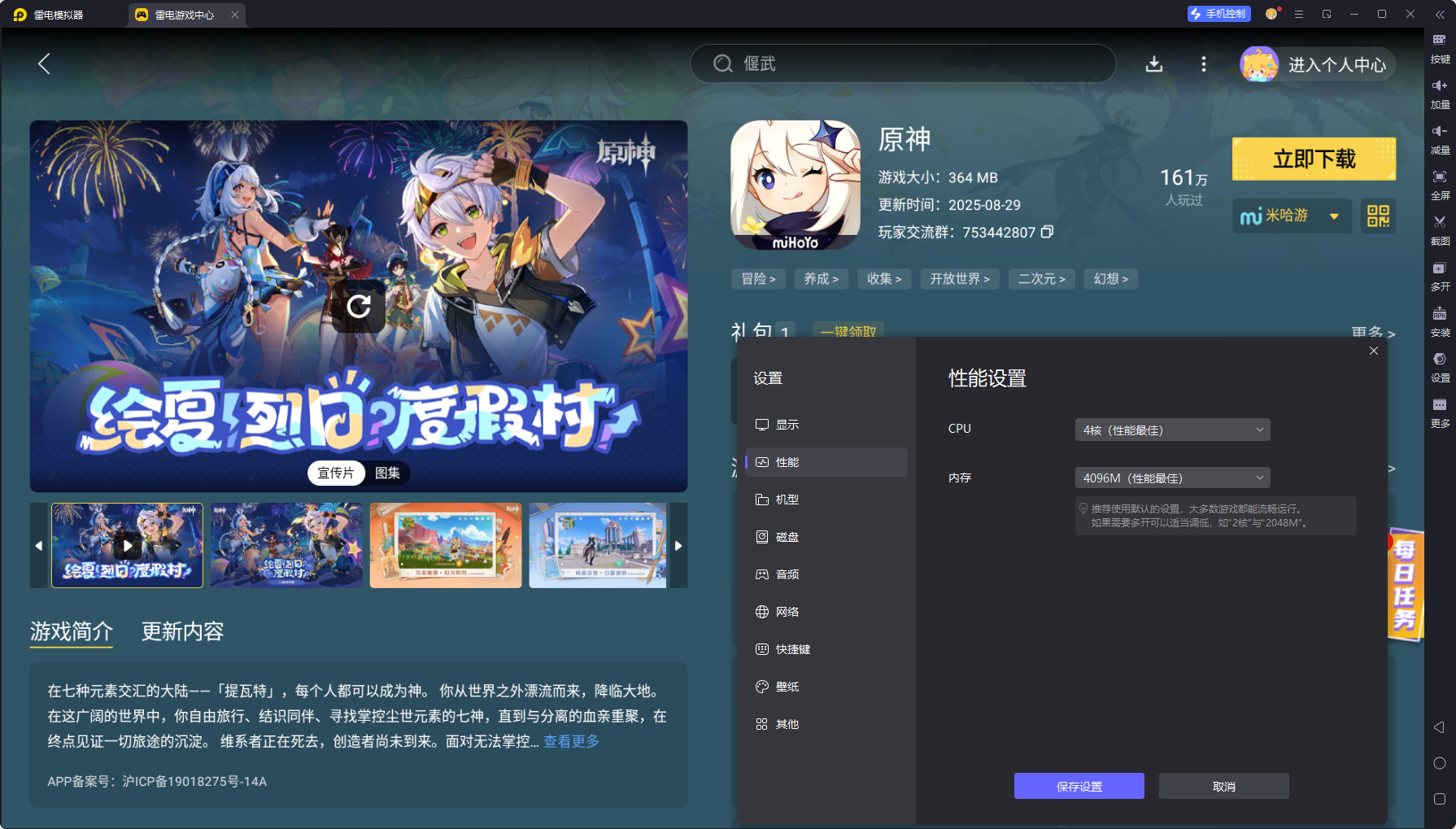The height and width of the screenshot is (829, 1456).
Task: Open 查看更多 description link
Action: point(571,741)
